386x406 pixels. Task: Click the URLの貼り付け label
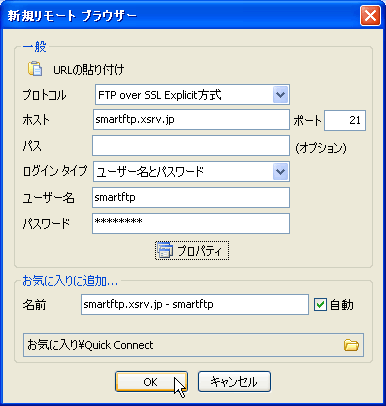[89, 70]
